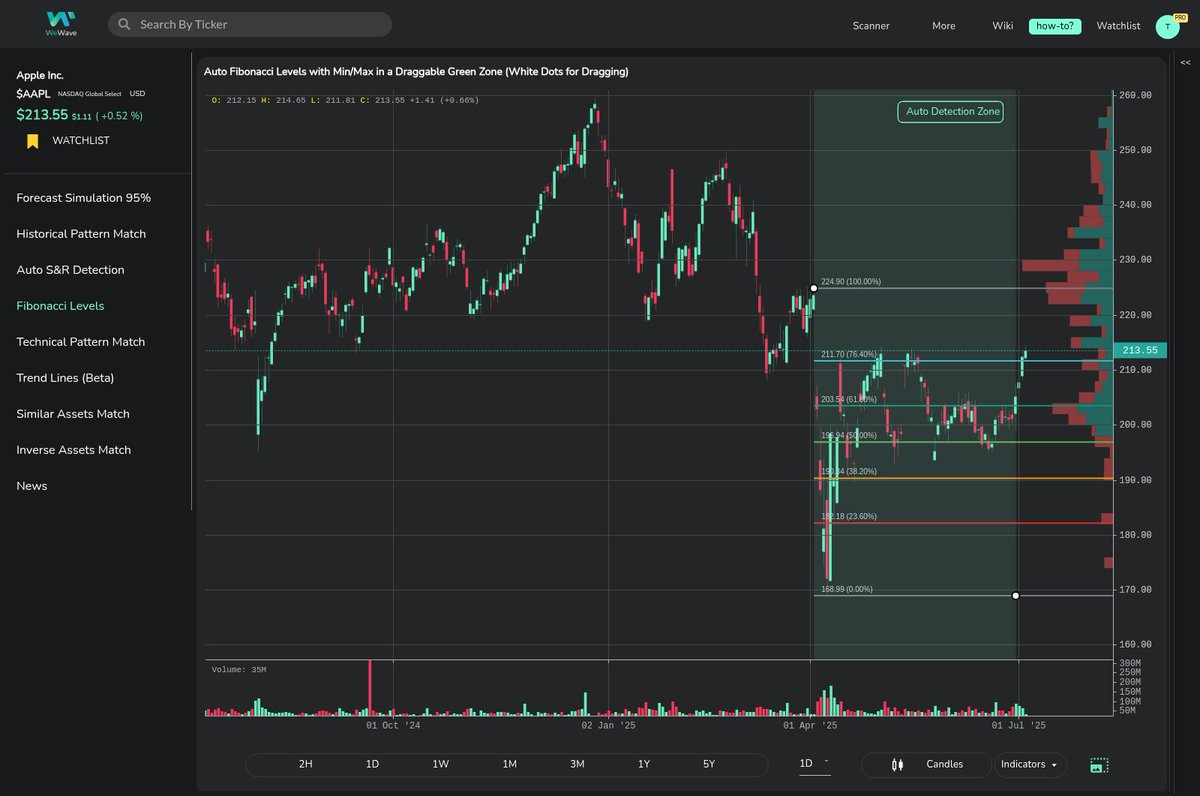Open the Watchlist page in header
This screenshot has width=1200, height=796.
[1118, 26]
